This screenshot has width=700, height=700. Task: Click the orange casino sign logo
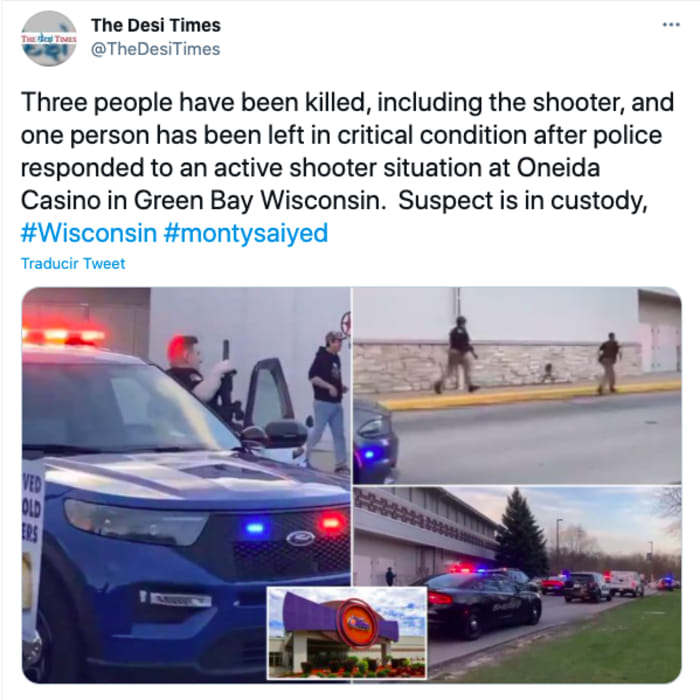coord(357,623)
